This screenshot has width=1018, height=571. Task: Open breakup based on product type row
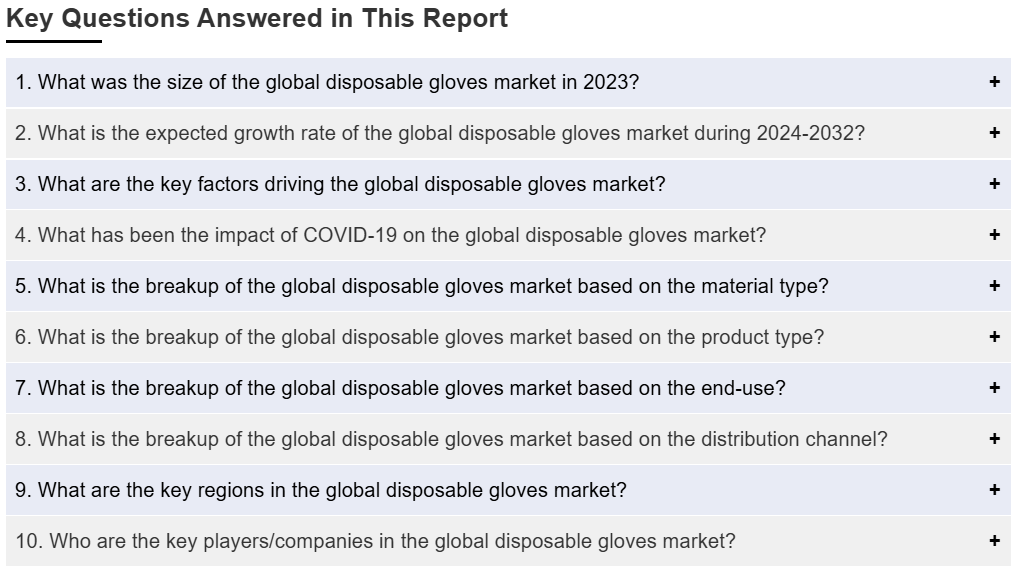click(508, 337)
